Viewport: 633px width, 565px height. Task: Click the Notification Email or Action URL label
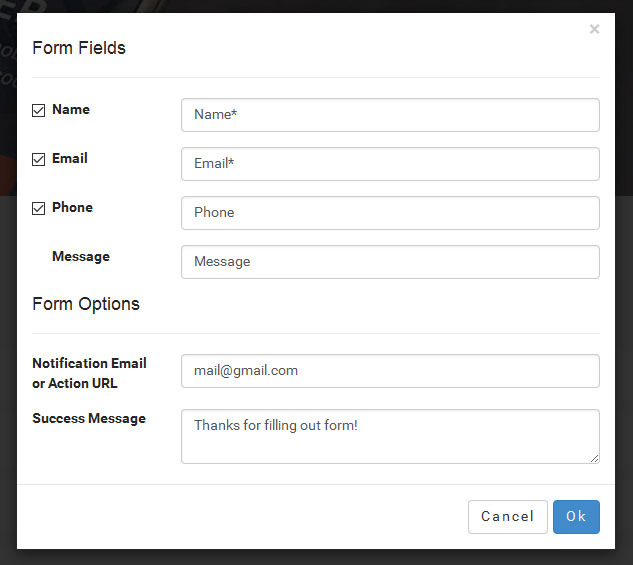tap(89, 373)
